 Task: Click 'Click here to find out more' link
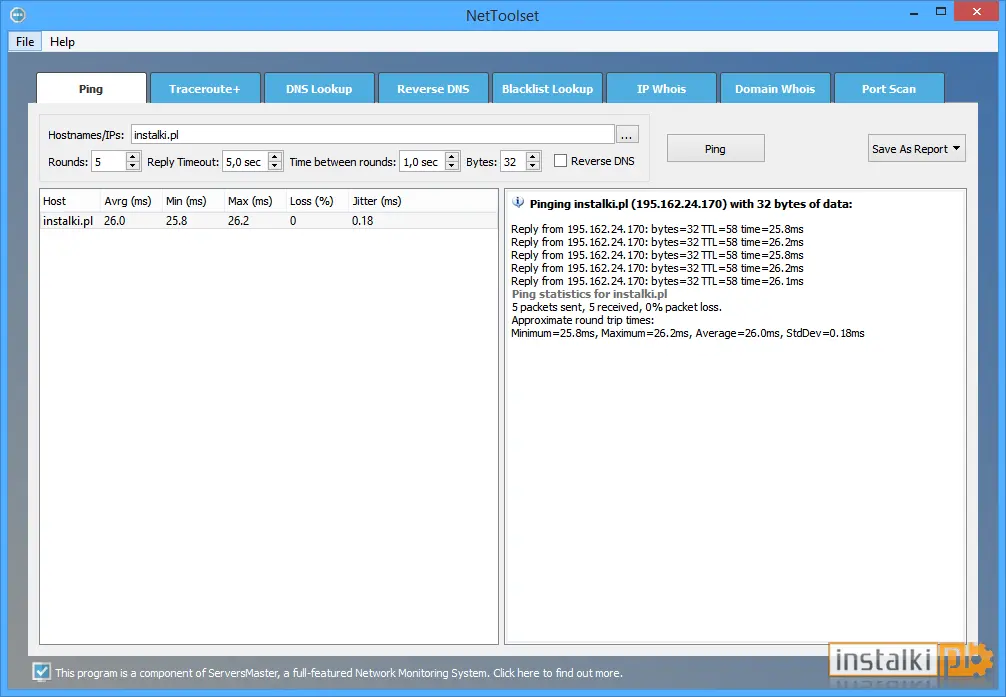558,673
